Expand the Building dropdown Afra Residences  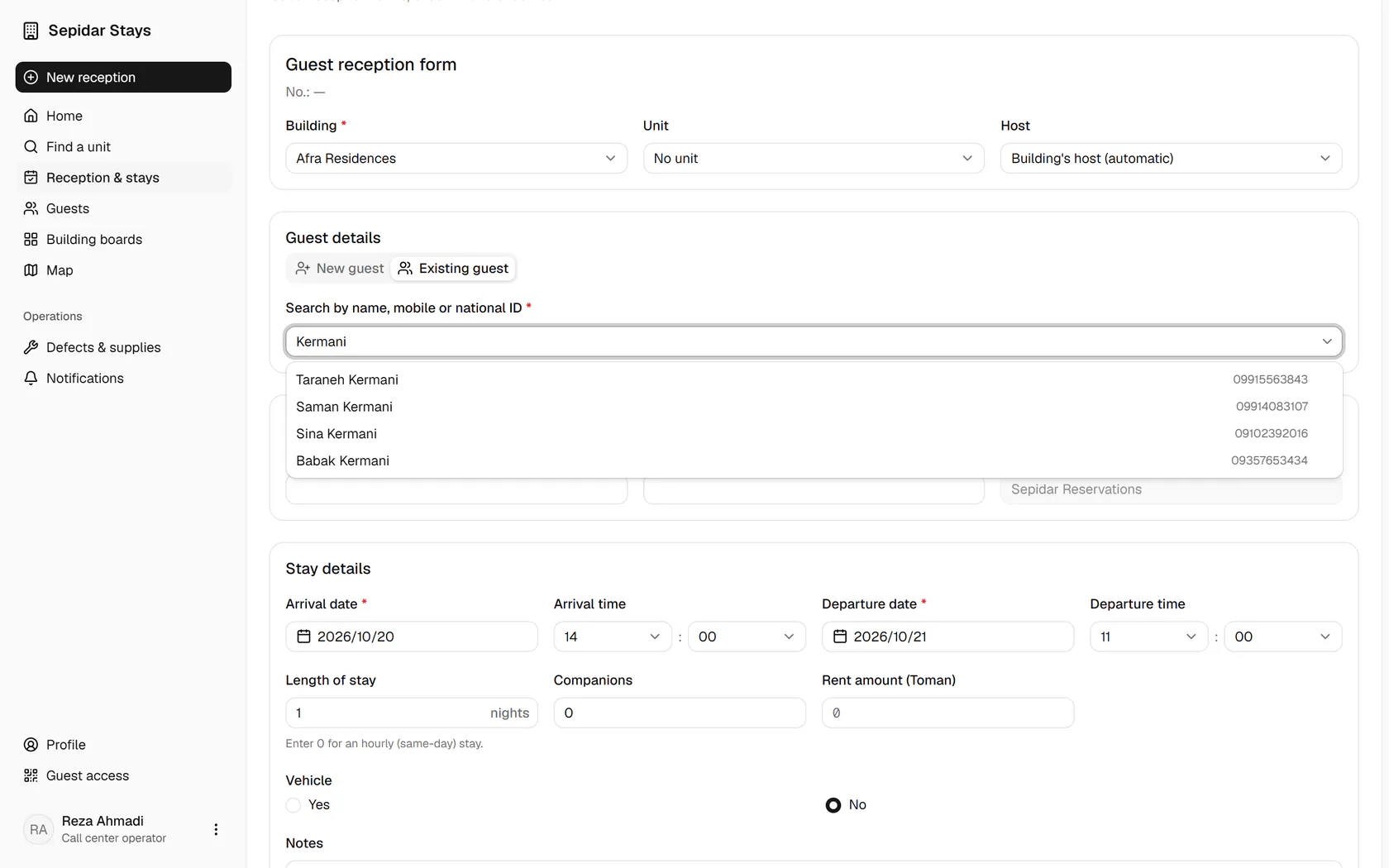click(456, 158)
